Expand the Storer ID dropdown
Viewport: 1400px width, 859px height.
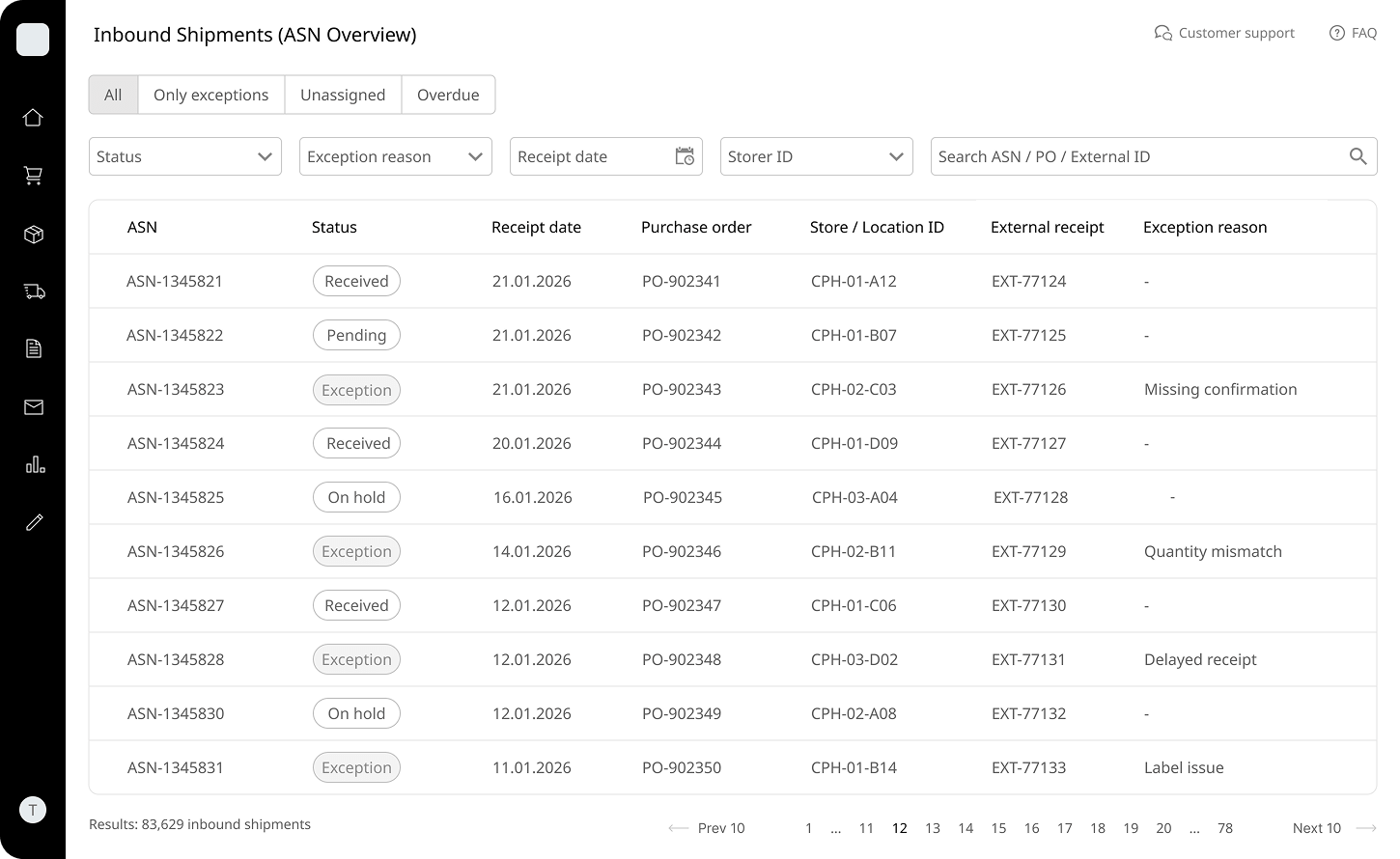coord(816,156)
